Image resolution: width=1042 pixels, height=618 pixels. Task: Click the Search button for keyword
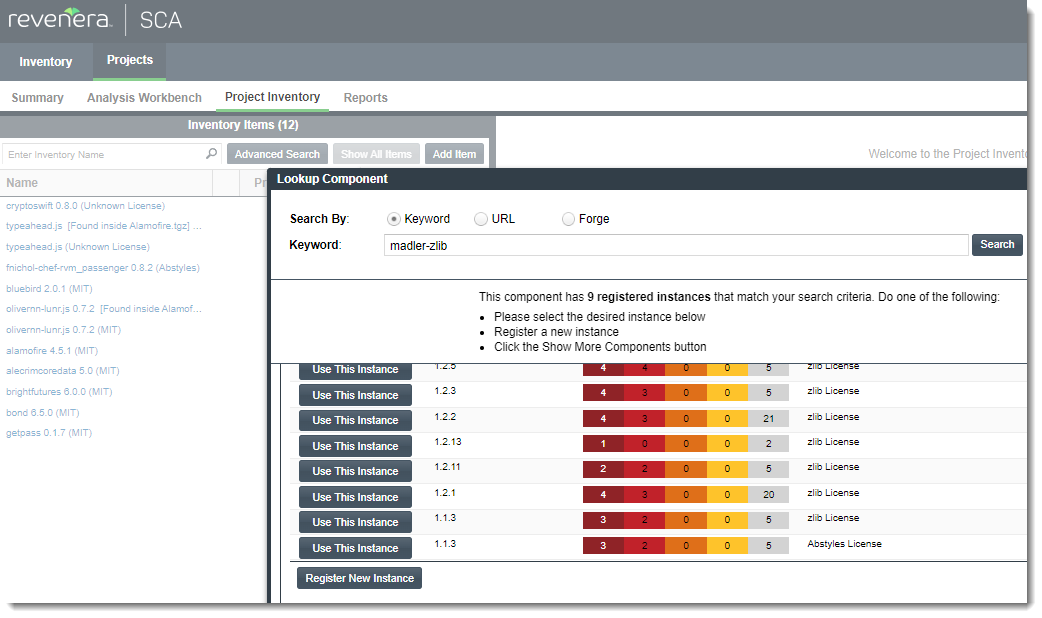pyautogui.click(x=997, y=245)
